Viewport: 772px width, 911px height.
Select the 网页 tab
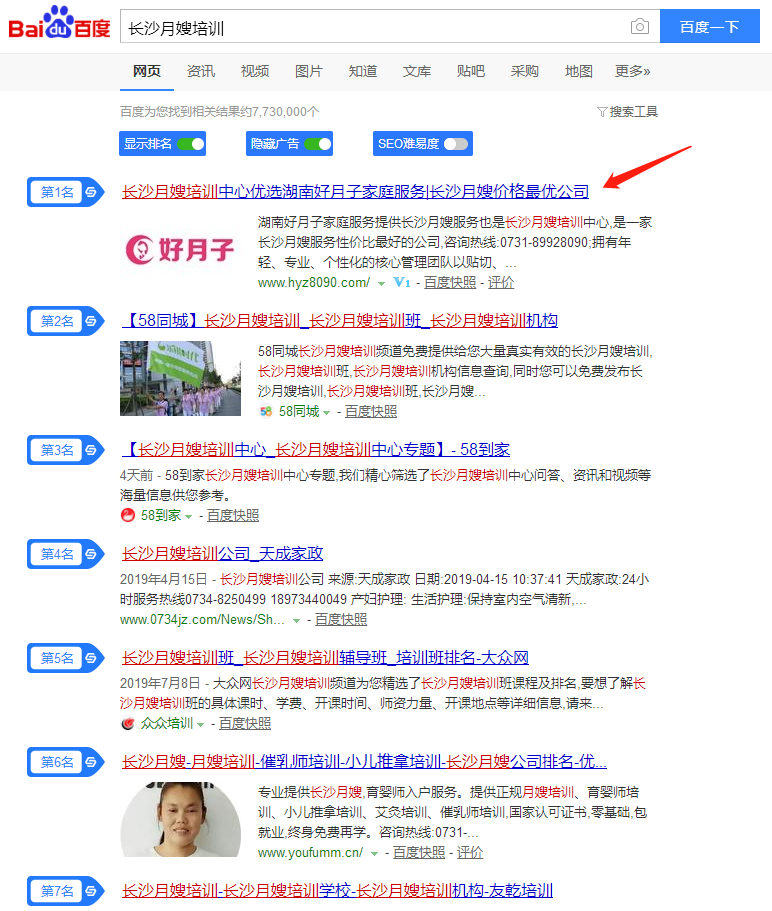[147, 71]
